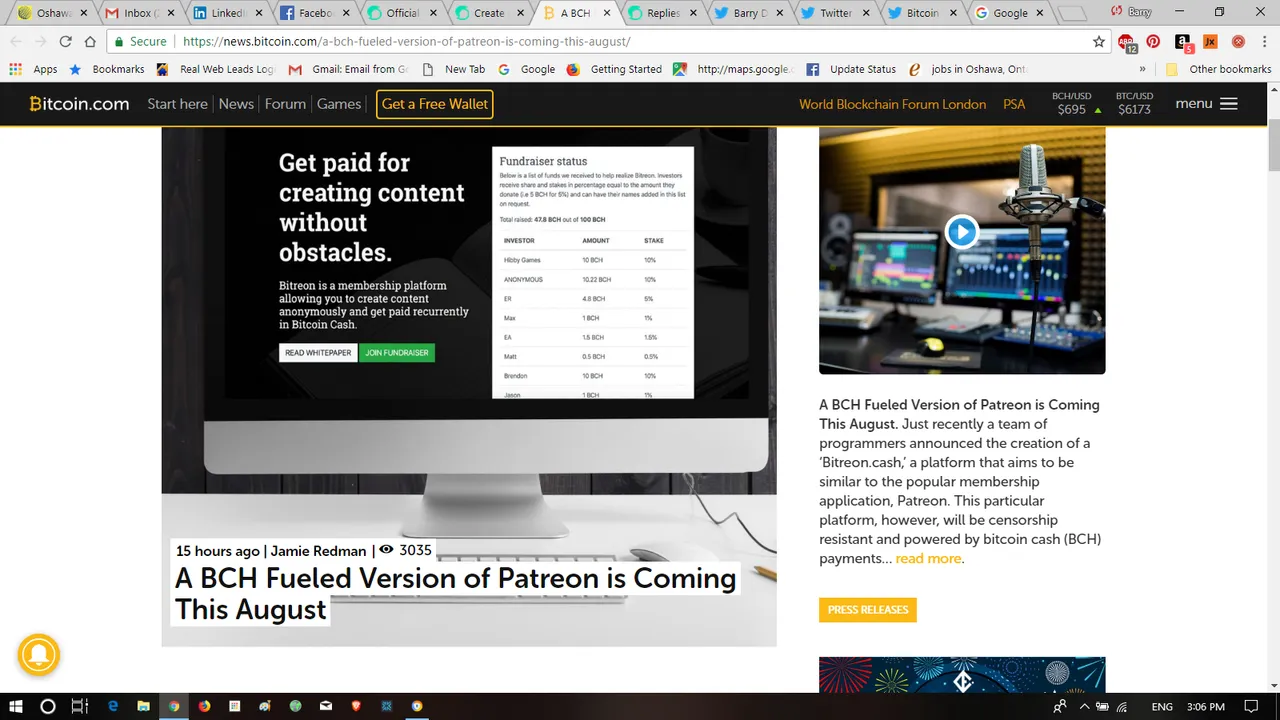Open the Apps grid shortcut
This screenshot has width=1280, height=720.
[x=33, y=69]
